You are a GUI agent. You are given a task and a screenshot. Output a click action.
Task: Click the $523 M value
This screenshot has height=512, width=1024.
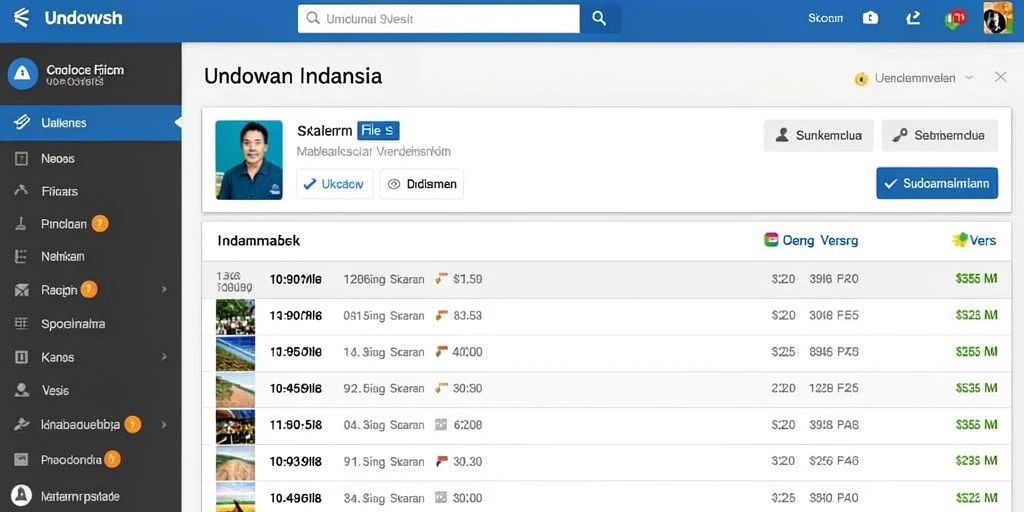point(976,315)
